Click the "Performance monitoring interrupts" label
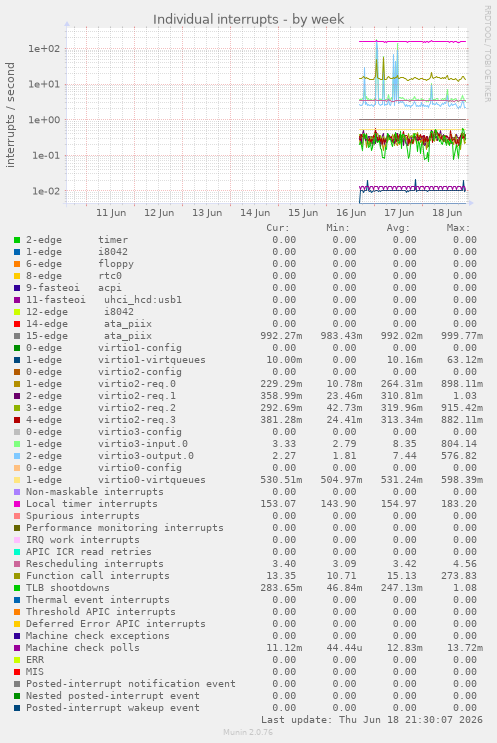Image resolution: width=497 pixels, height=743 pixels. pos(125,528)
